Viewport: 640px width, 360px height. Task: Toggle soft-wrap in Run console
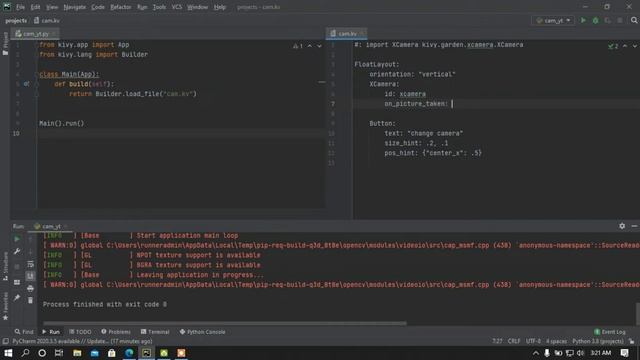click(x=30, y=264)
